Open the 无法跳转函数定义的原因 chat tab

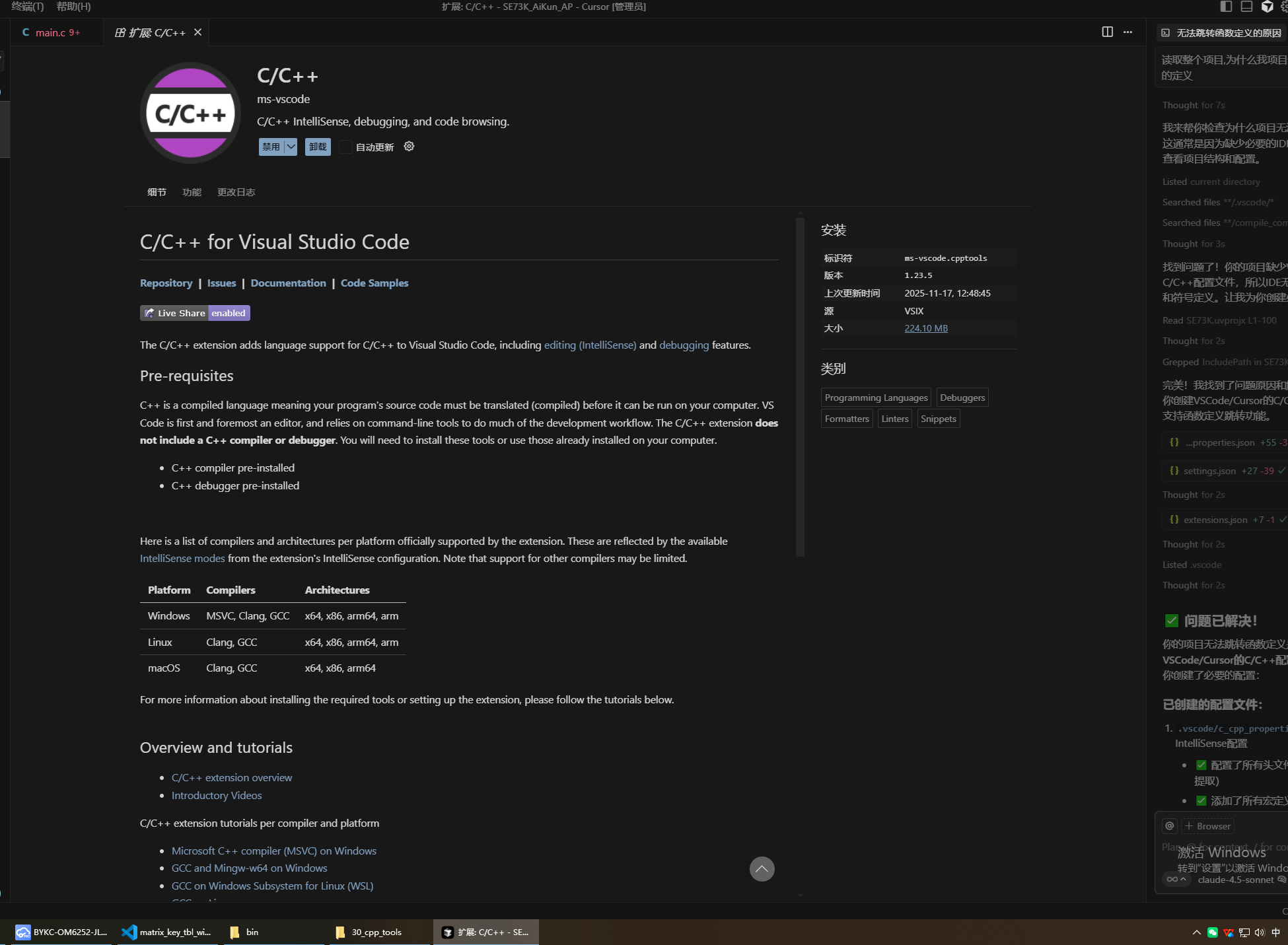(x=1223, y=32)
